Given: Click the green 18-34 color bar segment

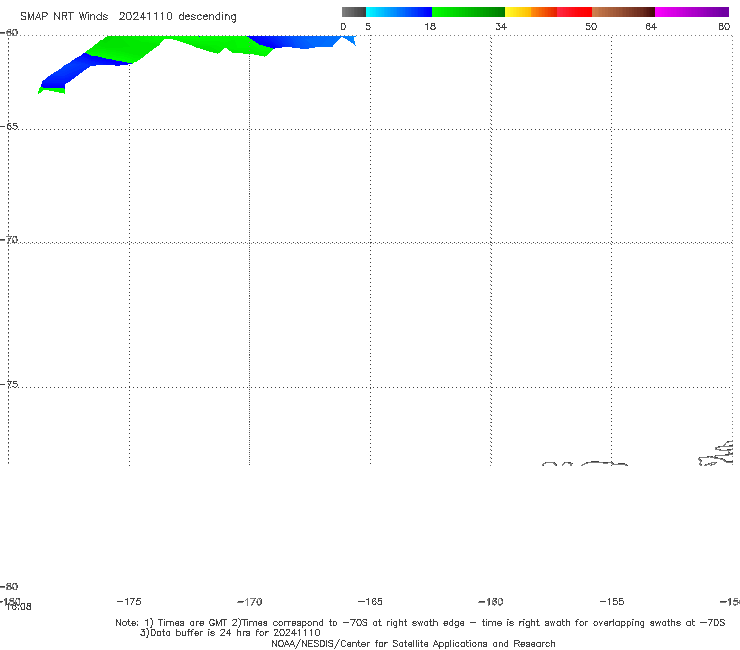Looking at the screenshot, I should pos(468,12).
